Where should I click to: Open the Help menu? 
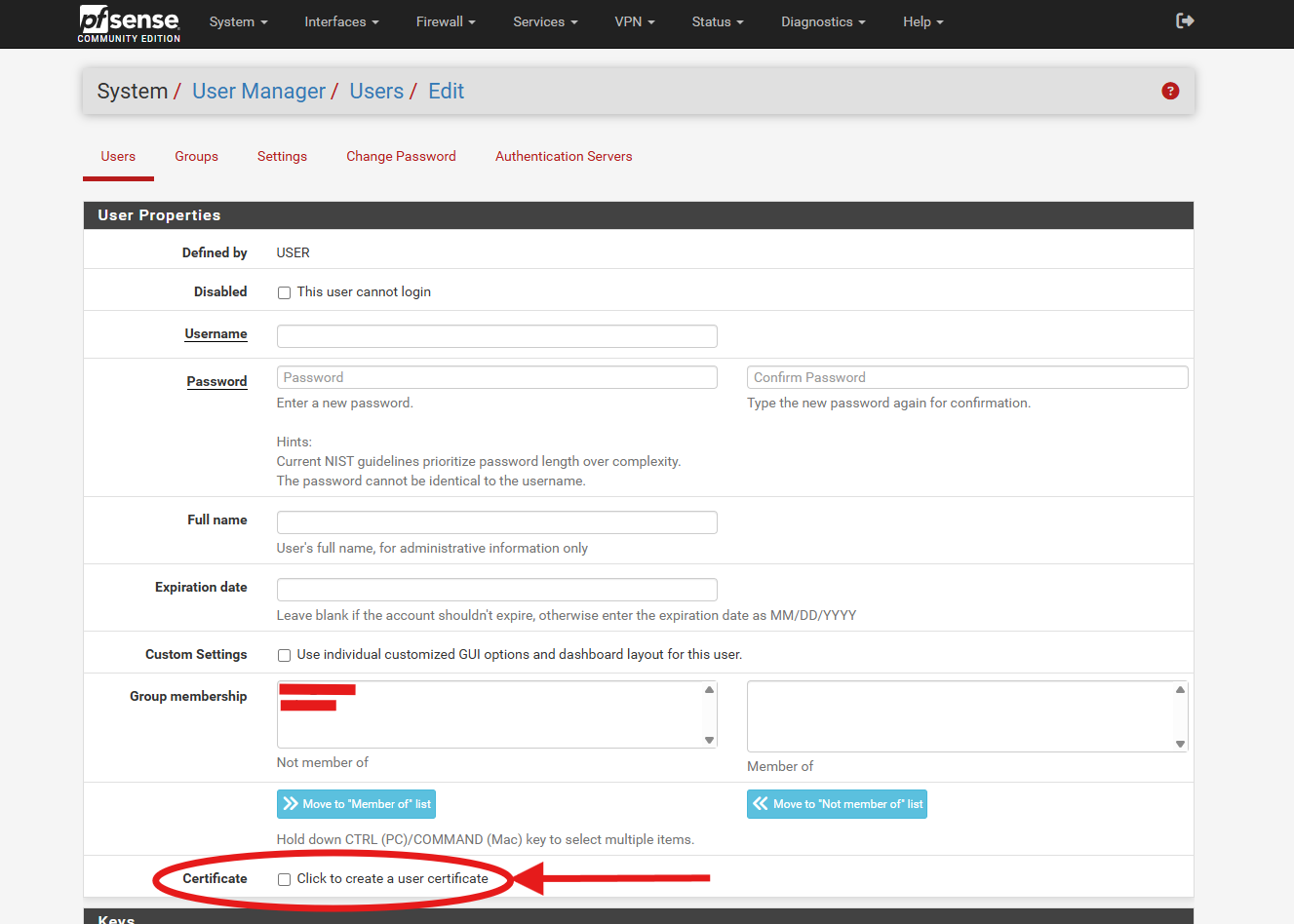922,21
